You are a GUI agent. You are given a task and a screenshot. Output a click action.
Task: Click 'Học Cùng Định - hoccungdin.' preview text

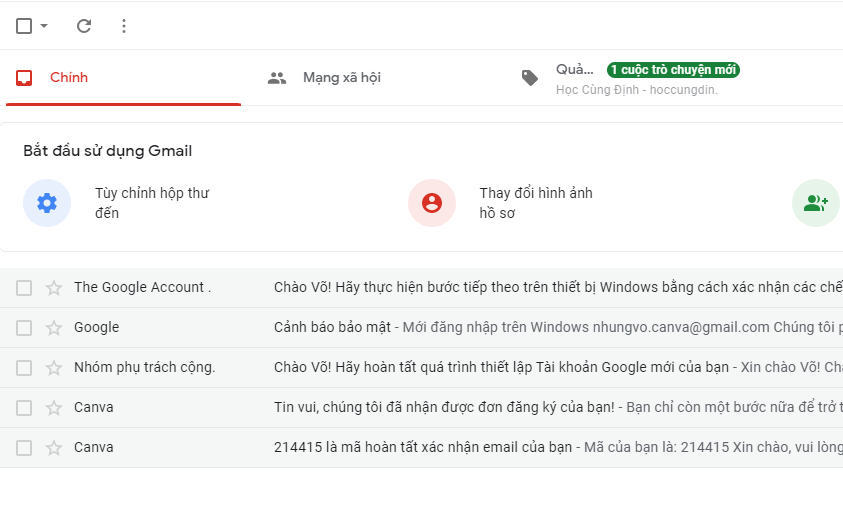[637, 90]
